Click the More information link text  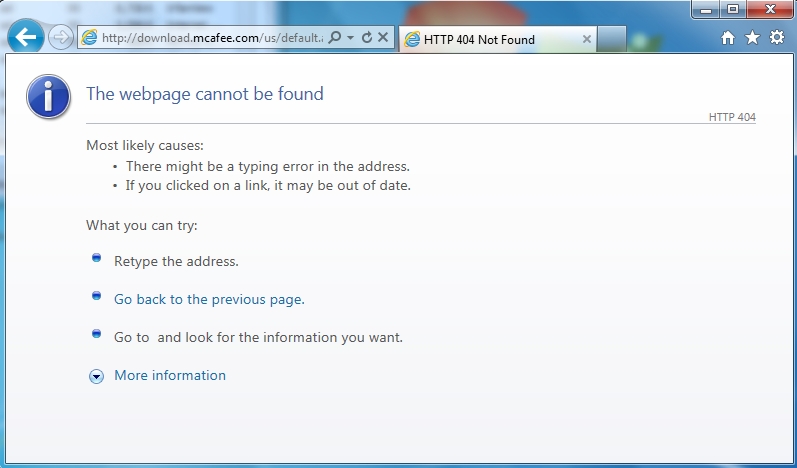(x=170, y=375)
